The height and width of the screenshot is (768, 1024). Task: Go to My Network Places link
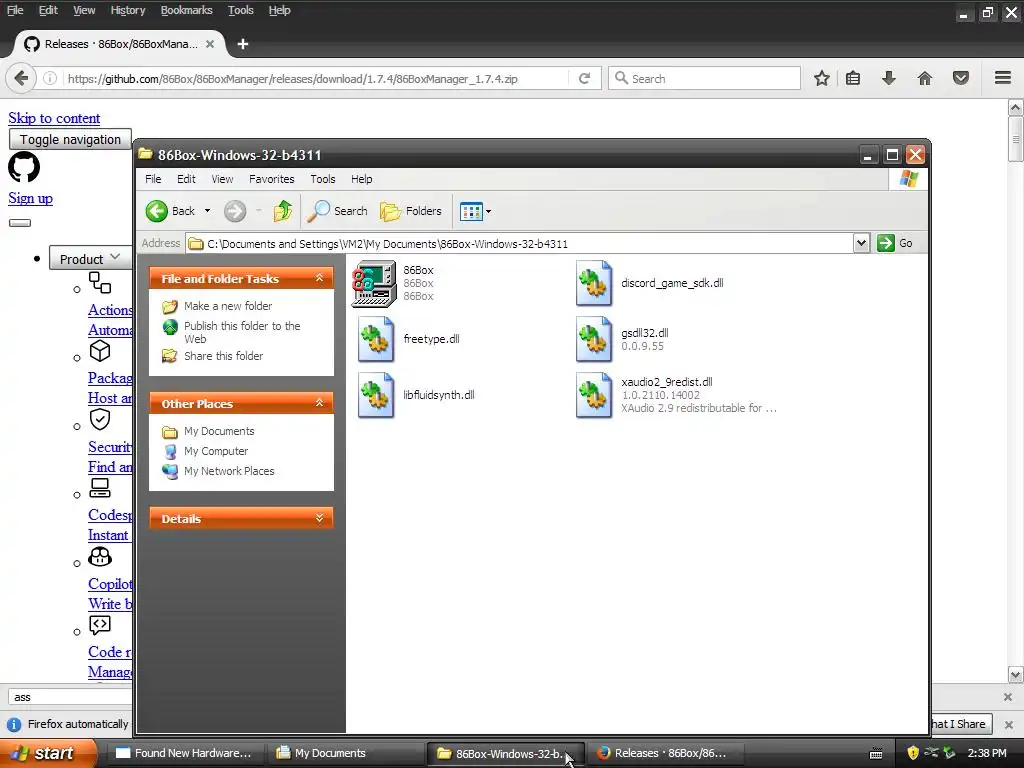(229, 471)
